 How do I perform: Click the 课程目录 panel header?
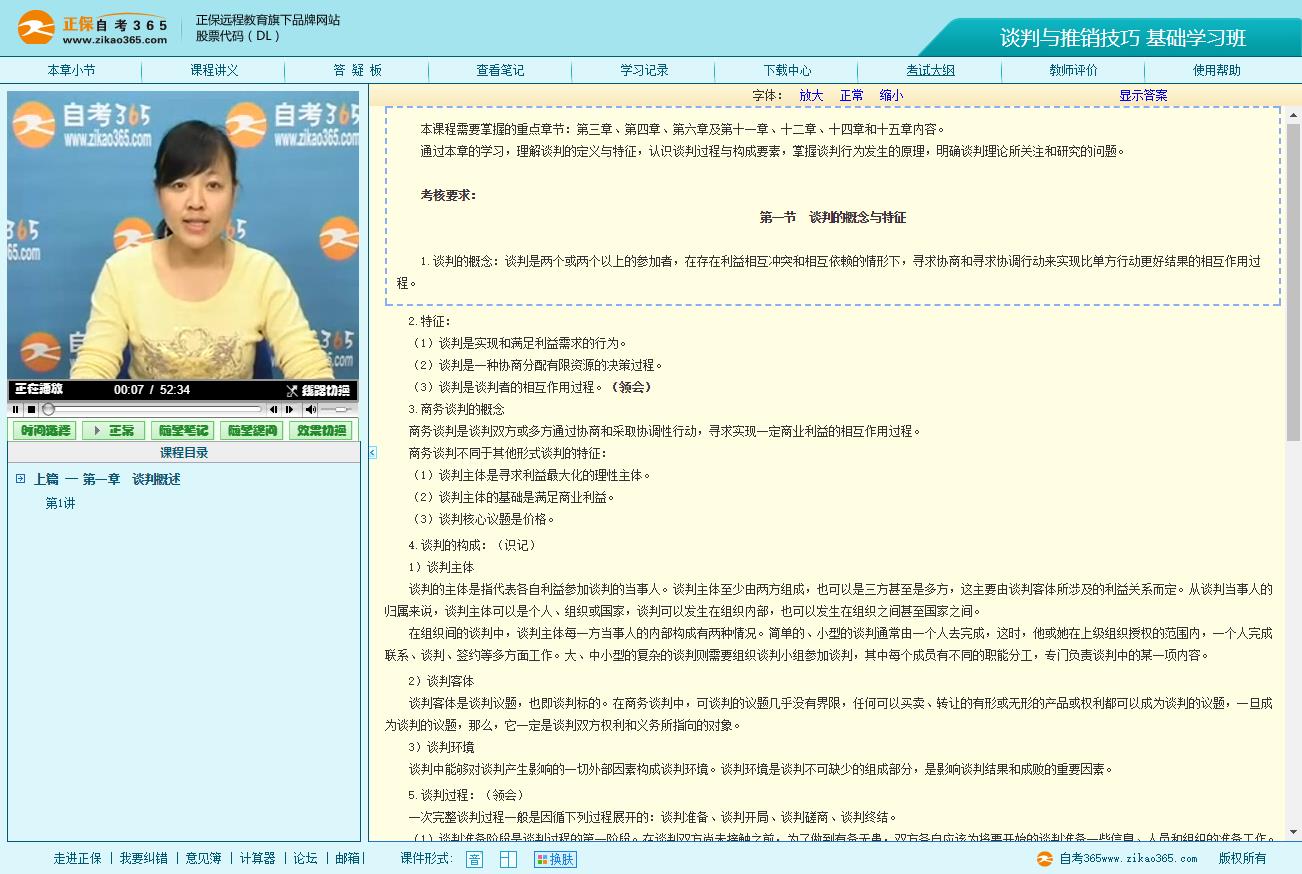coord(184,453)
